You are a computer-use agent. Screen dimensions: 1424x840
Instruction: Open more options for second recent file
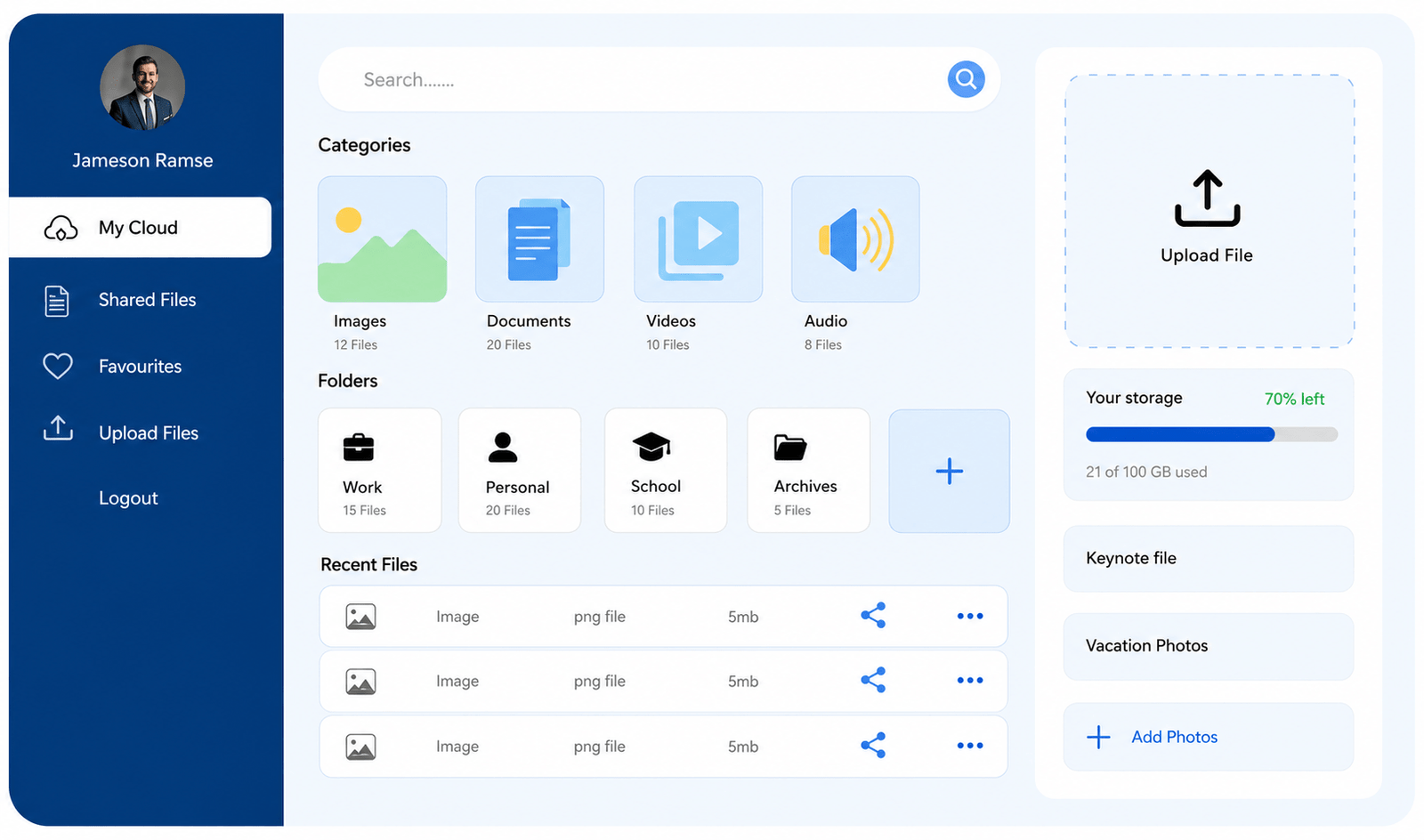point(970,681)
